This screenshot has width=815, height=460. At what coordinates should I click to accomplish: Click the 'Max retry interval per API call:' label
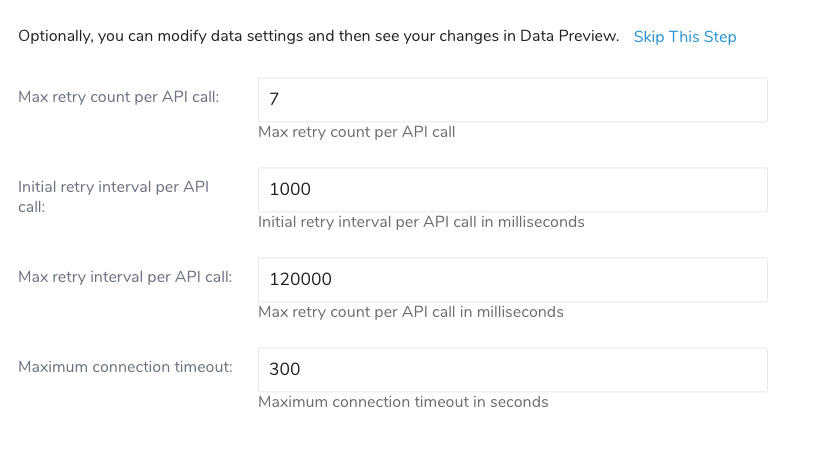pyautogui.click(x=125, y=276)
